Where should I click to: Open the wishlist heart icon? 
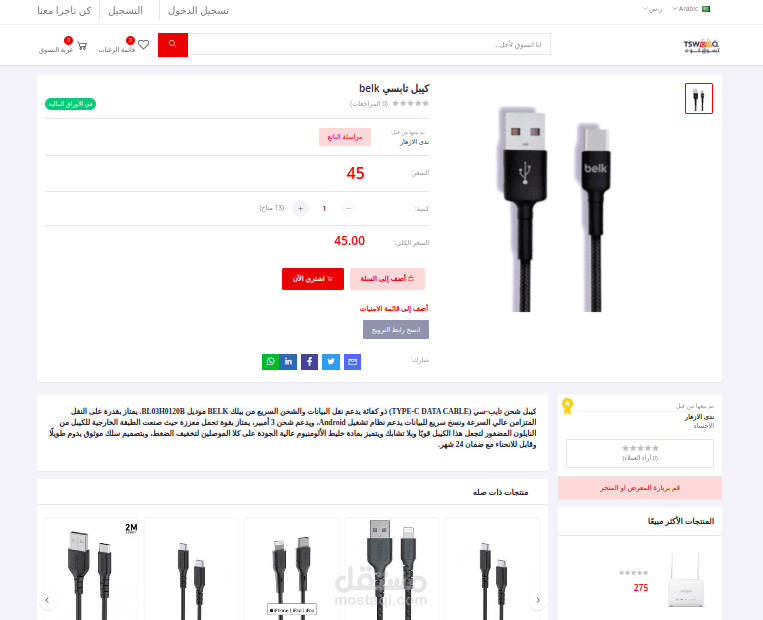[x=143, y=45]
